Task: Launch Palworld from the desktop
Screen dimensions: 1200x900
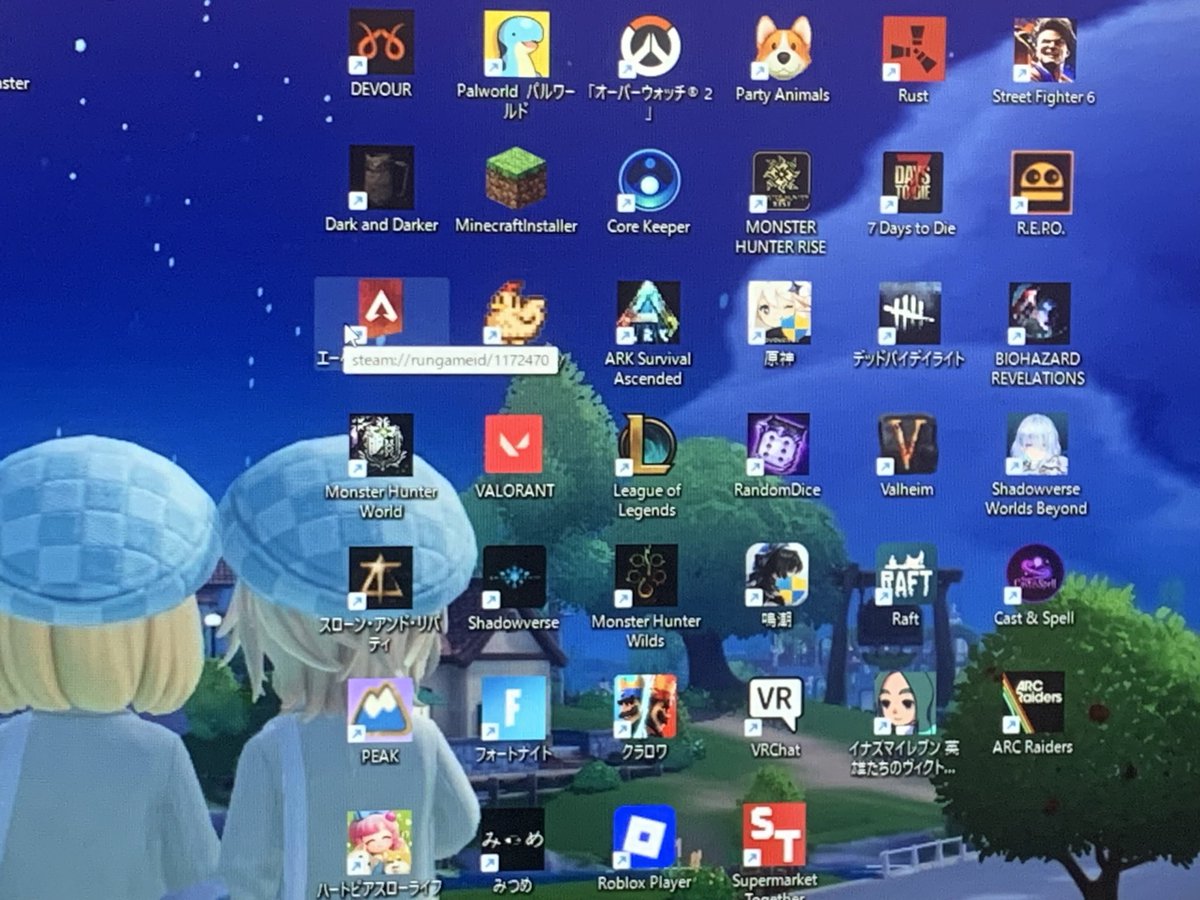Action: [x=516, y=44]
